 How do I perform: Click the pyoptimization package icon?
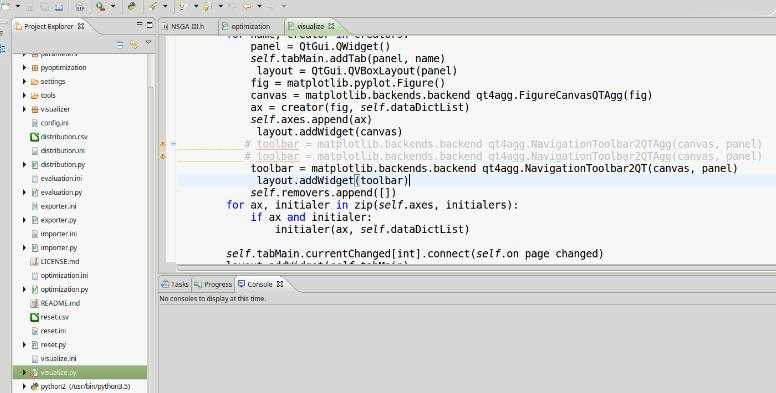coord(35,67)
